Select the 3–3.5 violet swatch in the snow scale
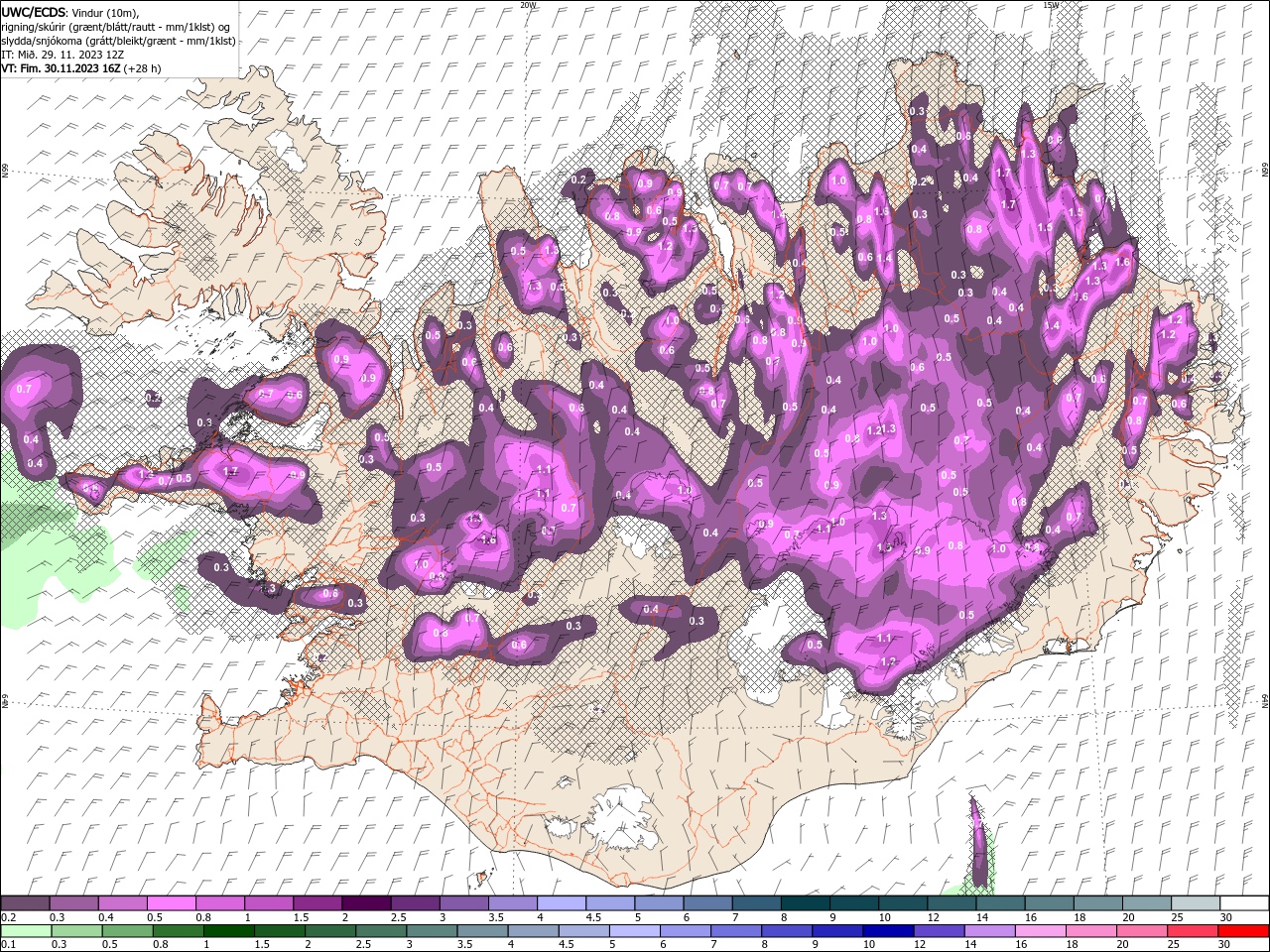 pyautogui.click(x=463, y=903)
